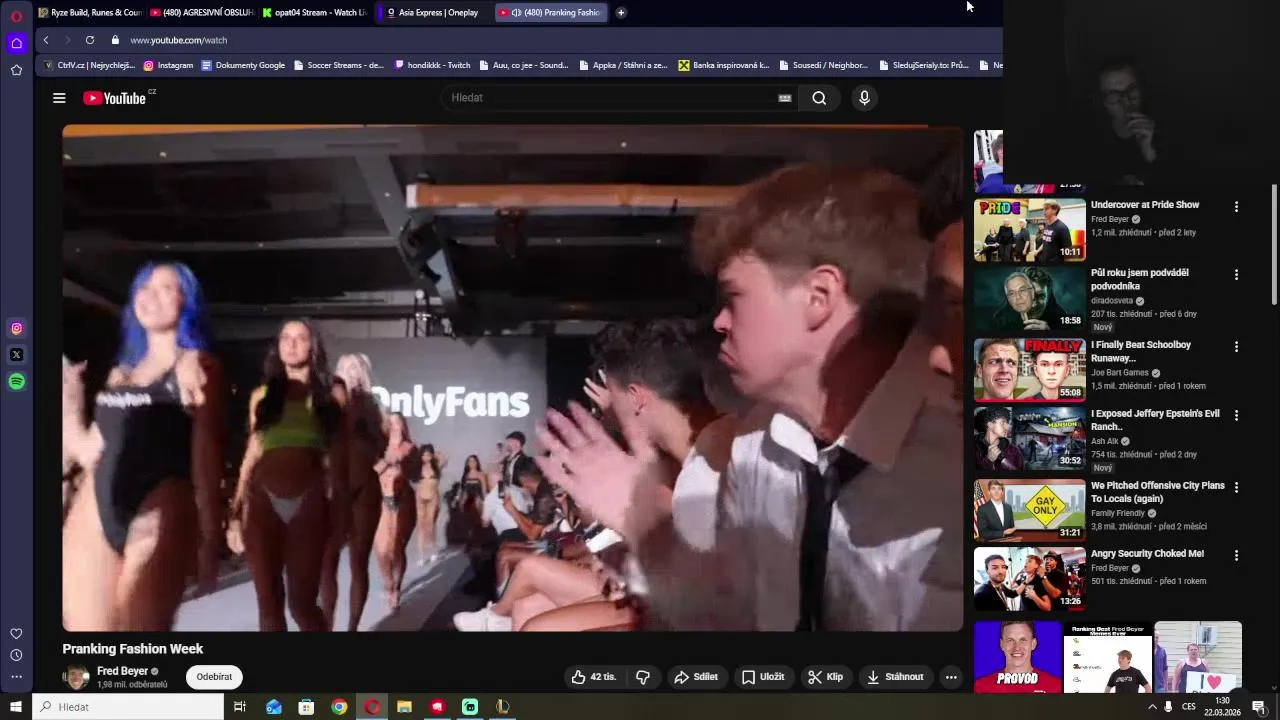The height and width of the screenshot is (720, 1280).
Task: Click the Fred Beyer channel avatar
Action: pos(76,678)
